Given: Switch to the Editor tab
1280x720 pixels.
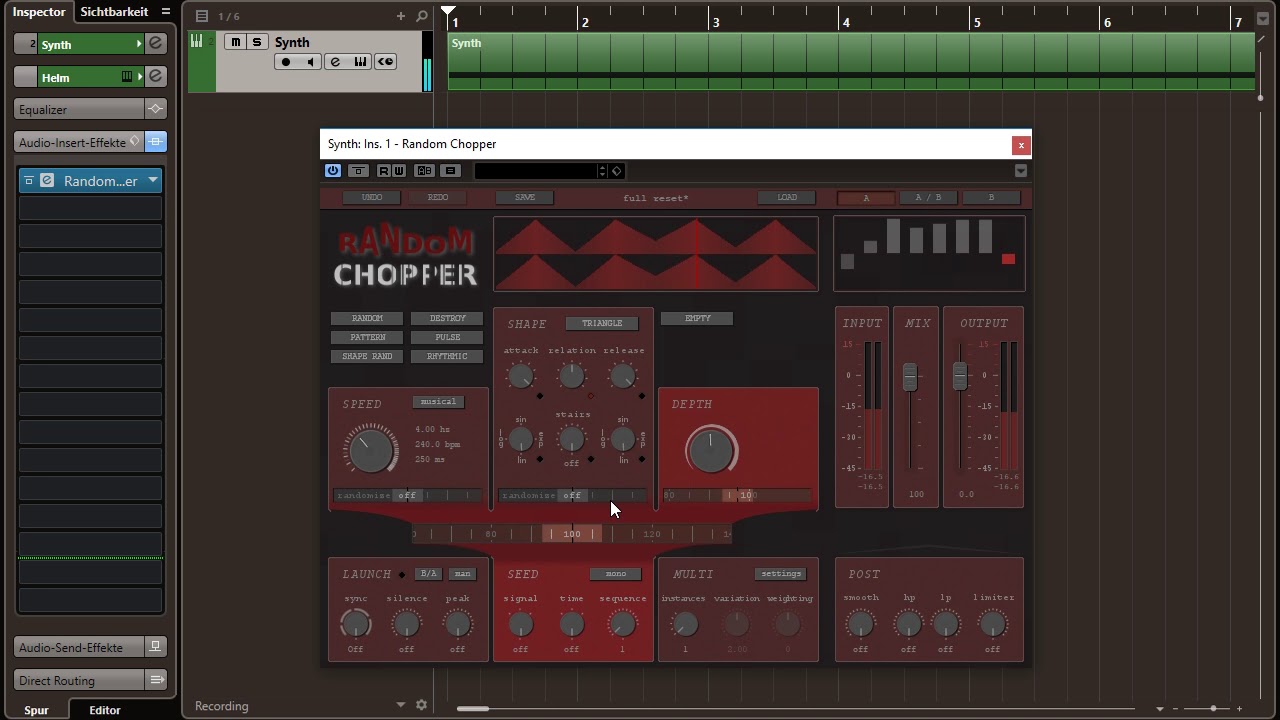Looking at the screenshot, I should tap(105, 710).
